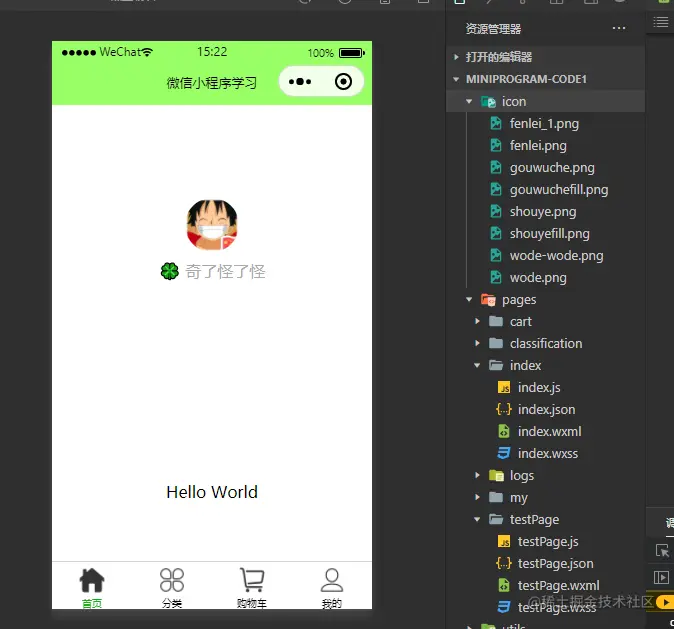Open testPage.wxml file

coord(558,585)
